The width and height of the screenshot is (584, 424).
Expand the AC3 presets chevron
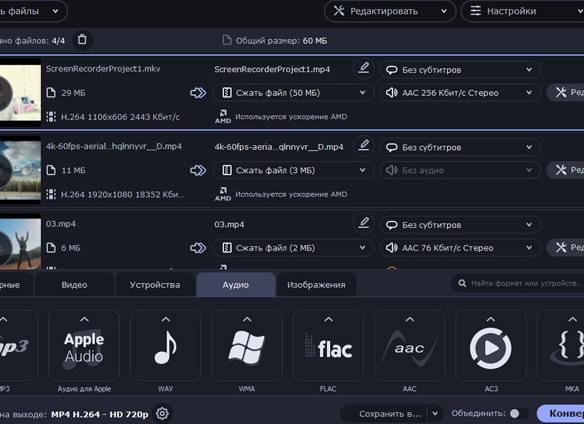click(x=491, y=319)
